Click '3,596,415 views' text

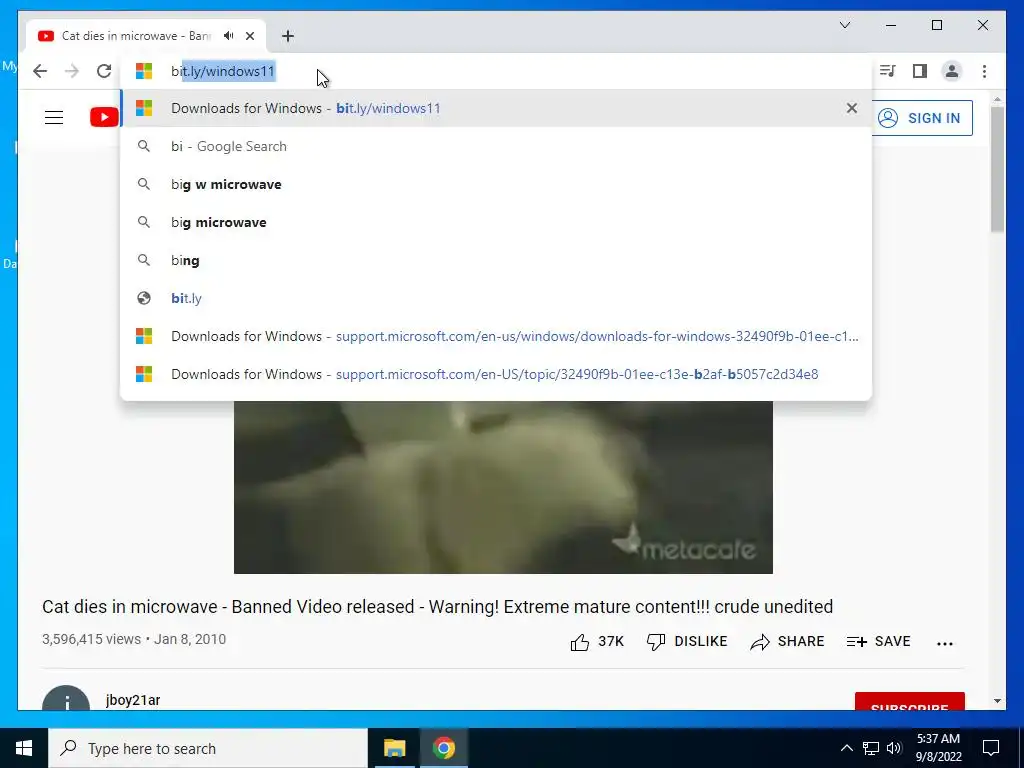click(x=91, y=639)
